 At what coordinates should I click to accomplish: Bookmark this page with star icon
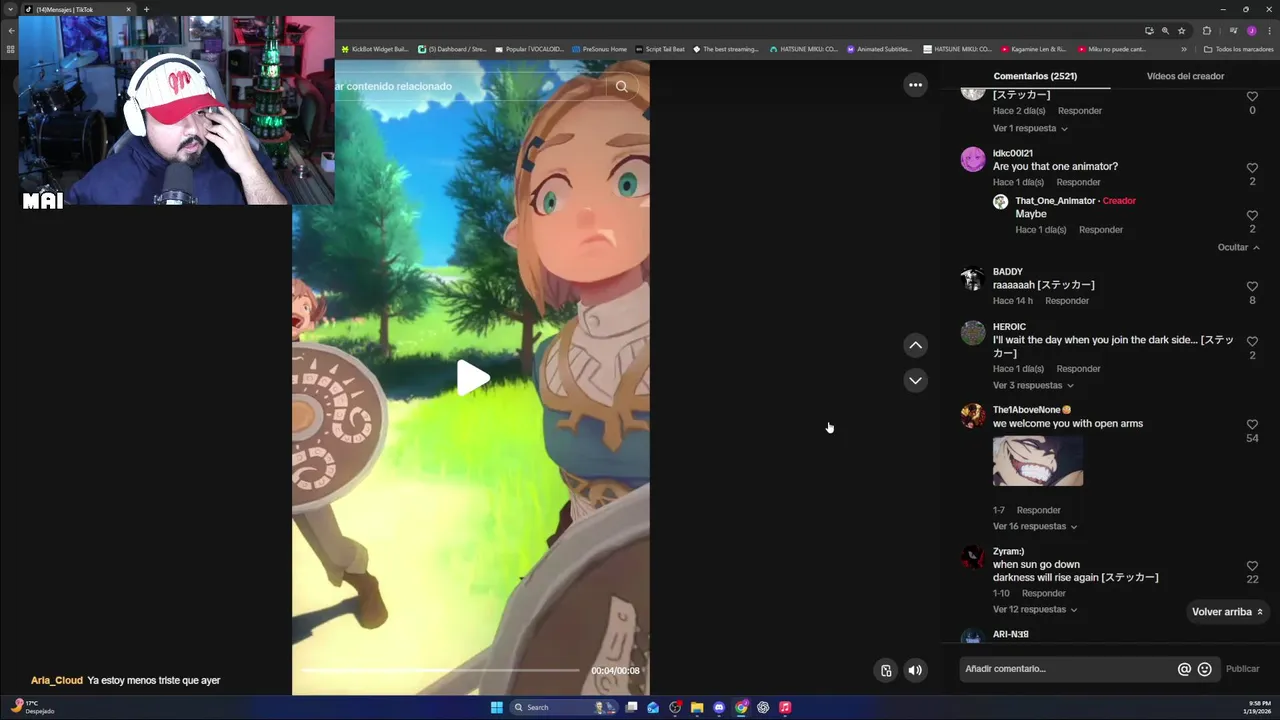1181,31
